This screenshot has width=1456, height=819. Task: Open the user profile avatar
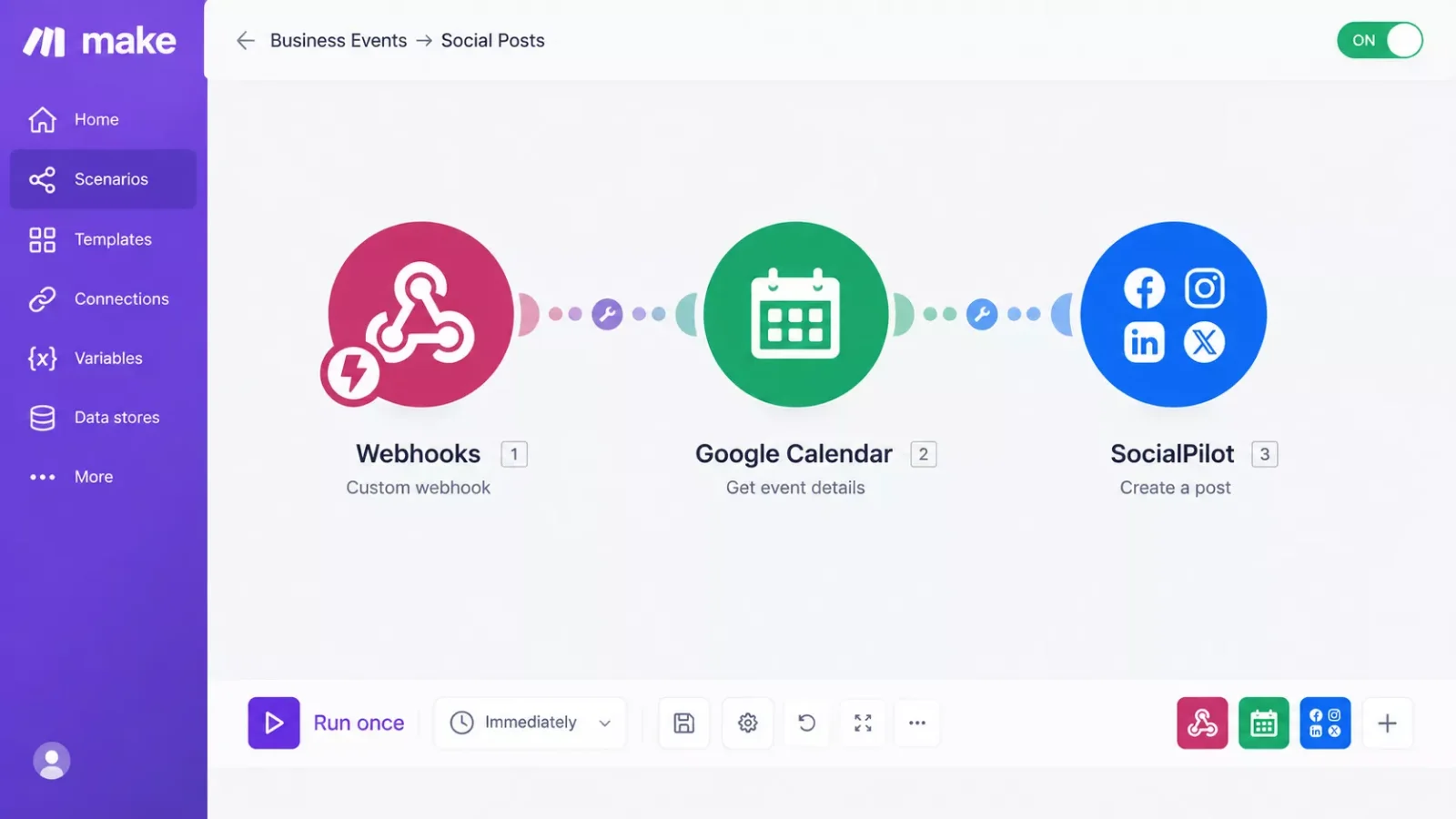click(52, 761)
